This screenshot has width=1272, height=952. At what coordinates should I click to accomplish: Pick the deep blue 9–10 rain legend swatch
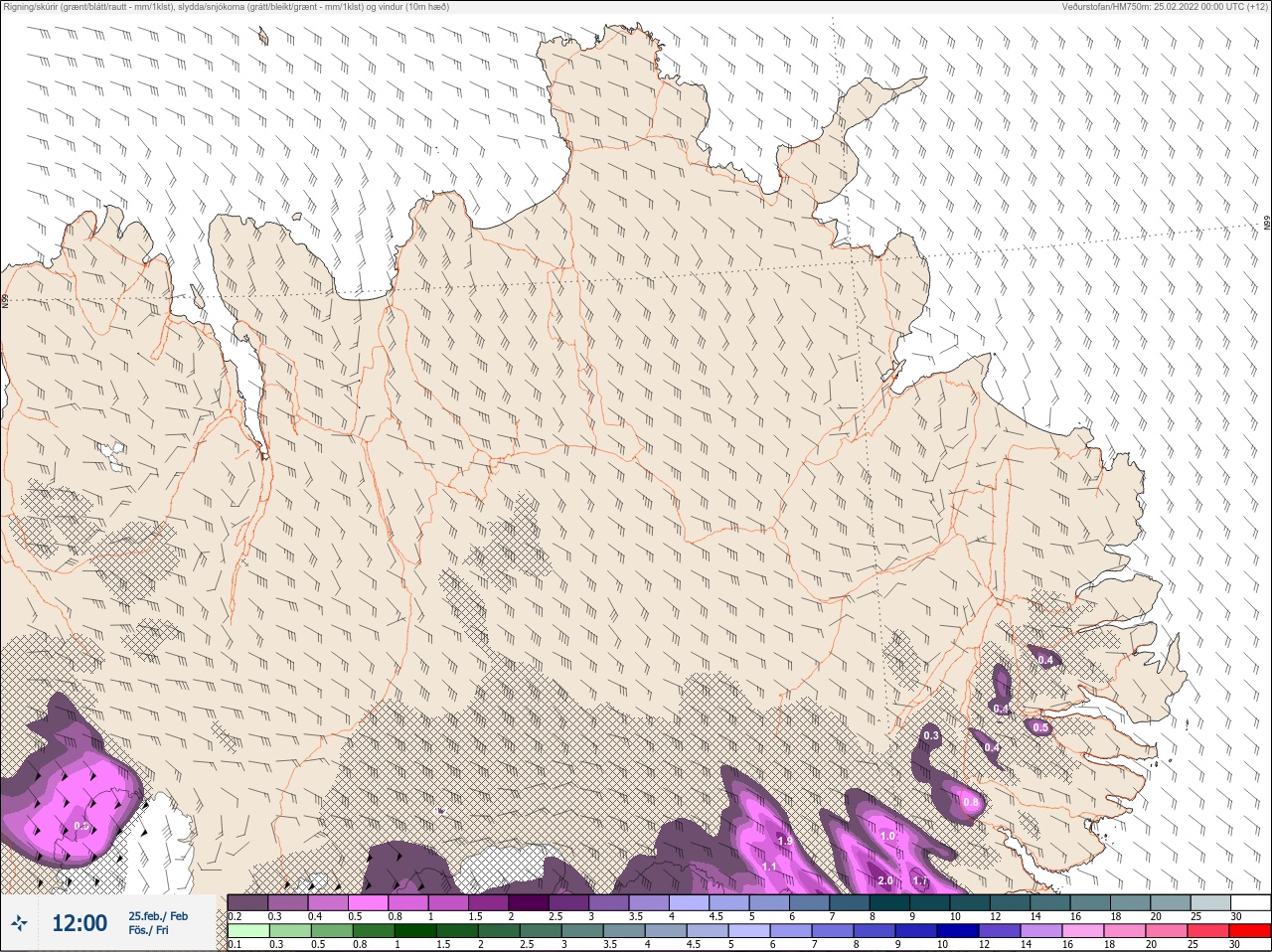click(914, 931)
